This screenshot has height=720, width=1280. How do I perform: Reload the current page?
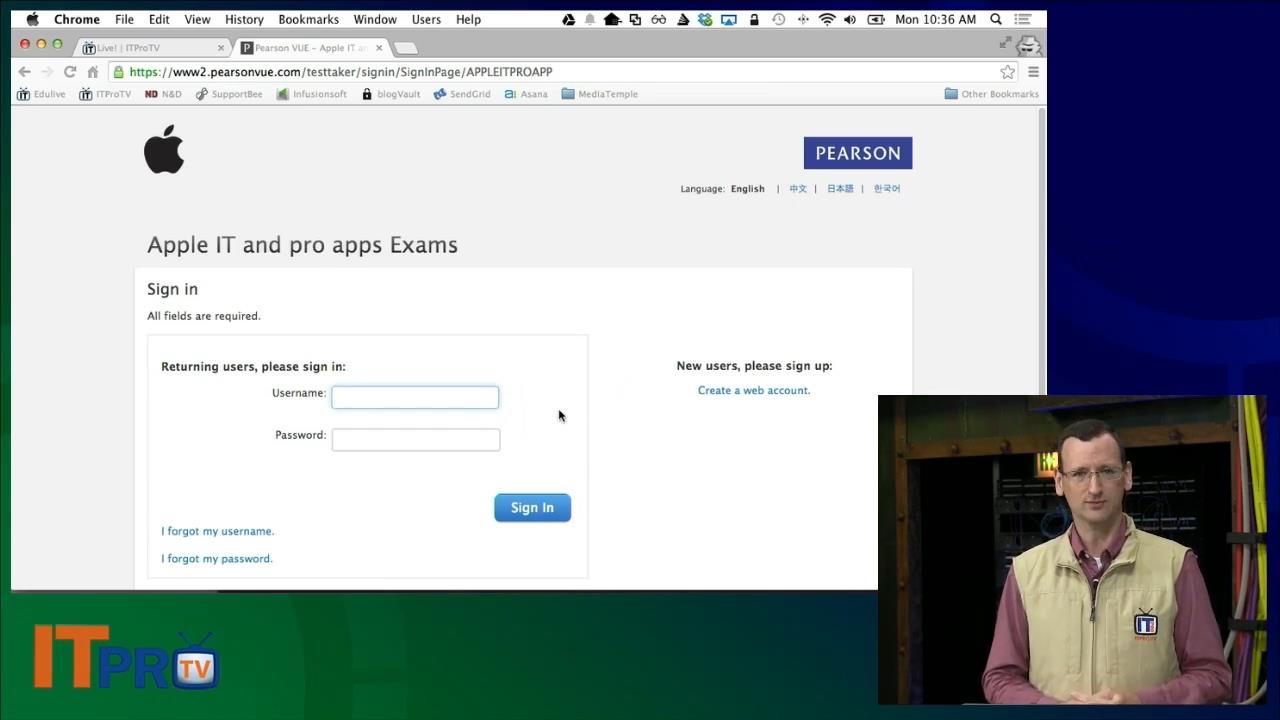point(70,72)
